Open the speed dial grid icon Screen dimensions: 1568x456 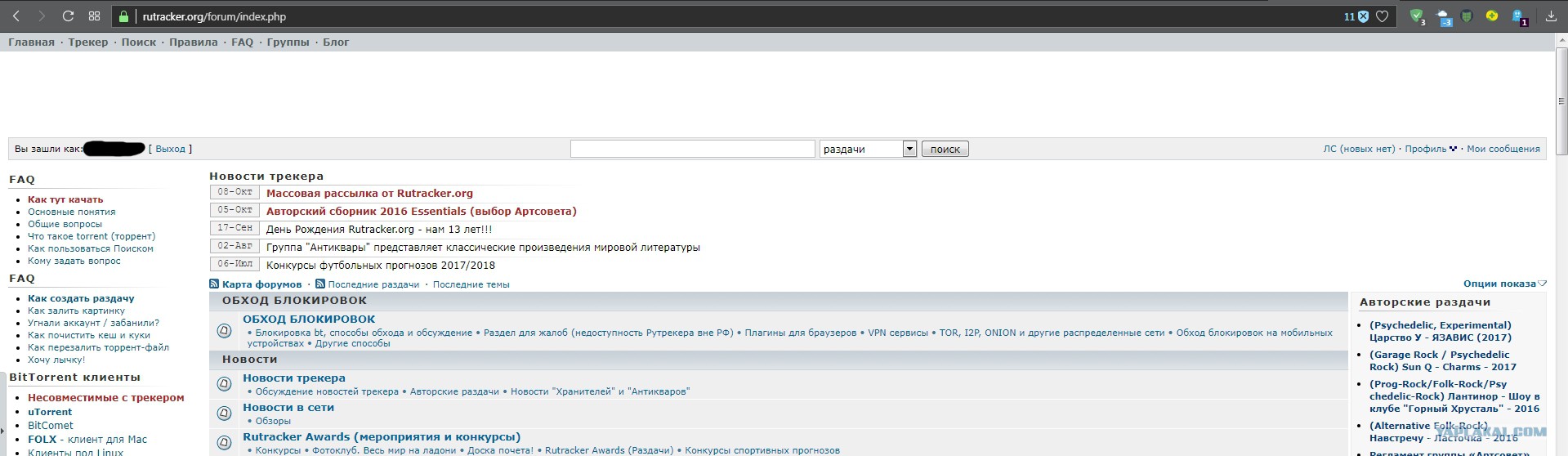click(x=94, y=16)
